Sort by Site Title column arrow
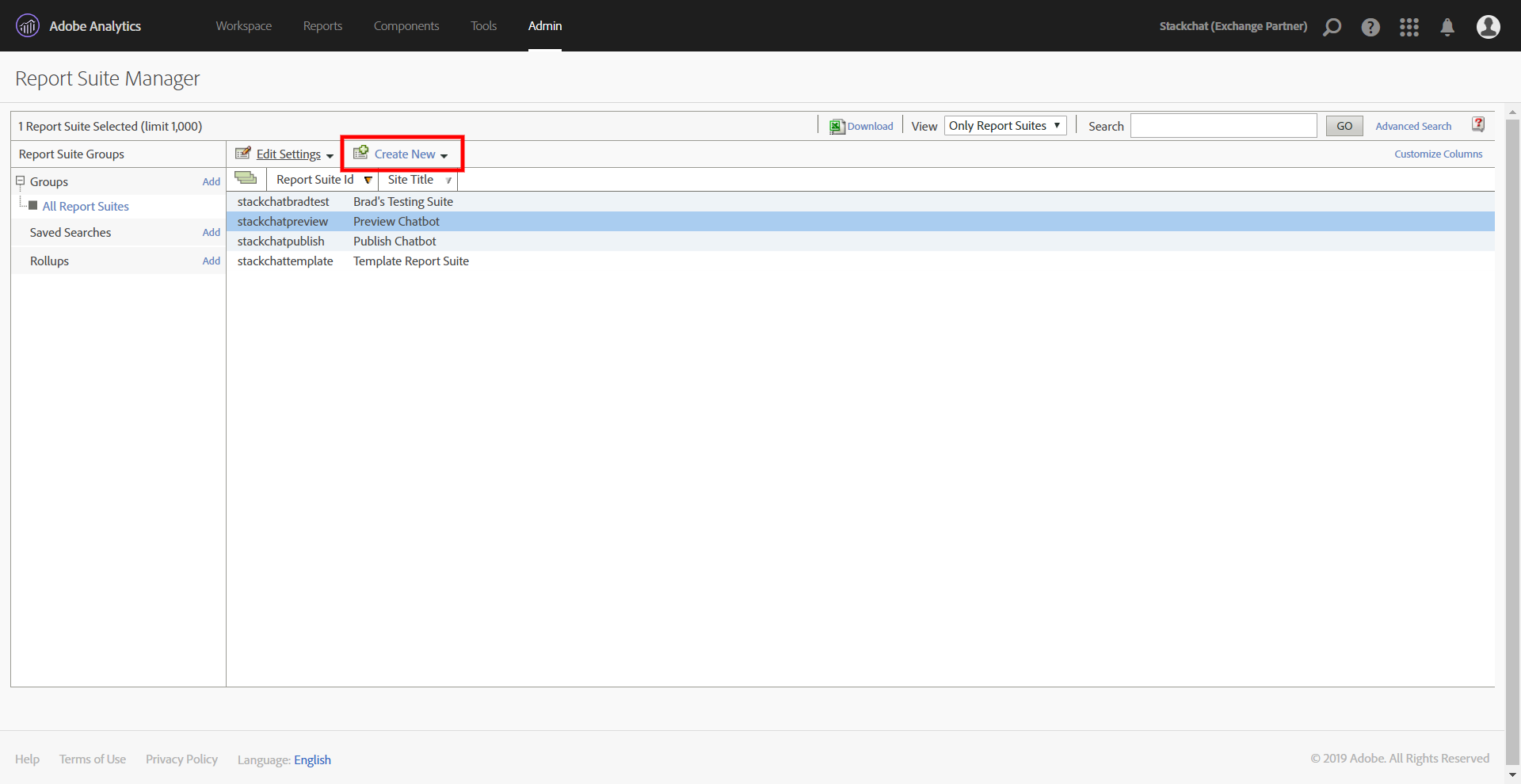This screenshot has width=1521, height=784. (448, 181)
